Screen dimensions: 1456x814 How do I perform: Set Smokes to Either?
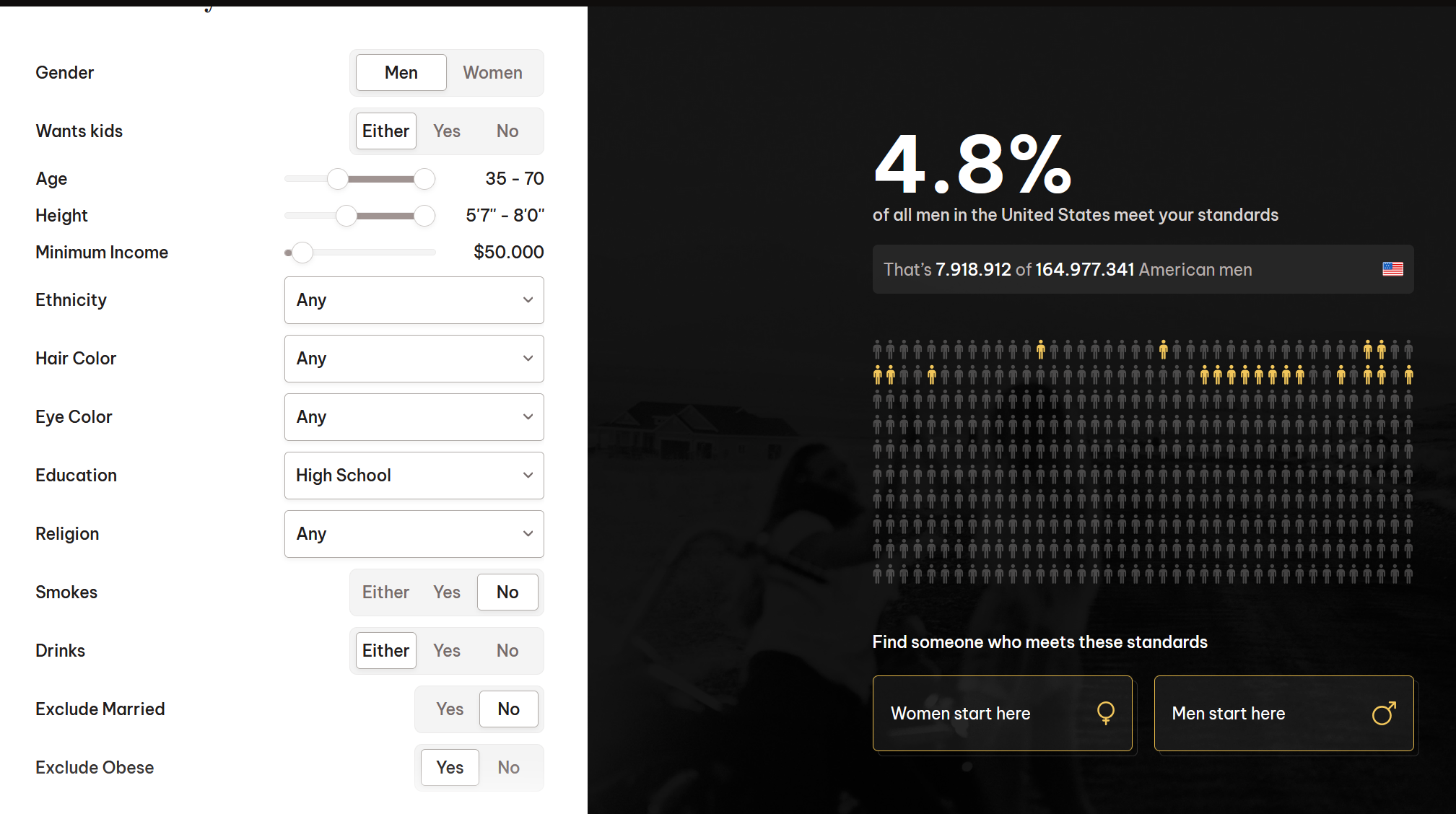click(x=386, y=592)
